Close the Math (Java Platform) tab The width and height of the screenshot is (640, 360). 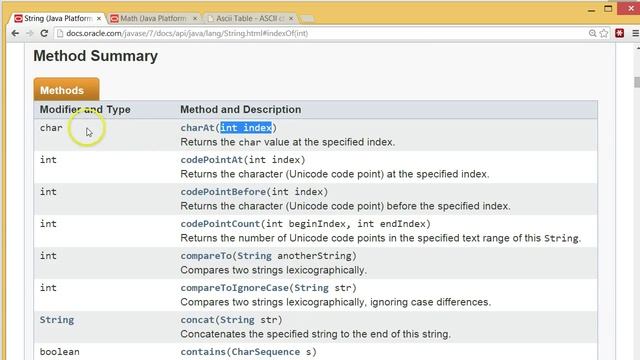[x=195, y=19]
